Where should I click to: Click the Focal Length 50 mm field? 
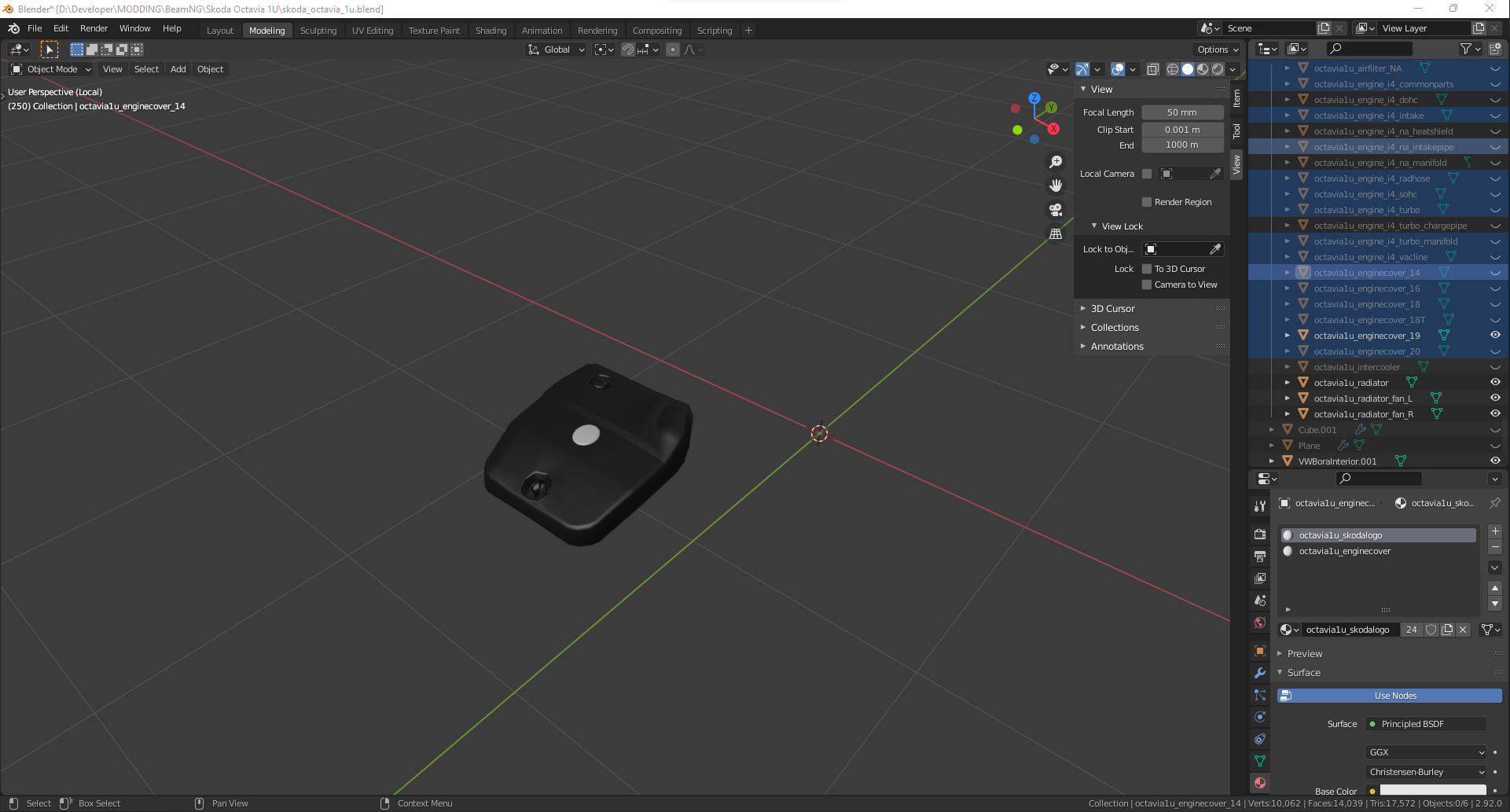coord(1181,112)
